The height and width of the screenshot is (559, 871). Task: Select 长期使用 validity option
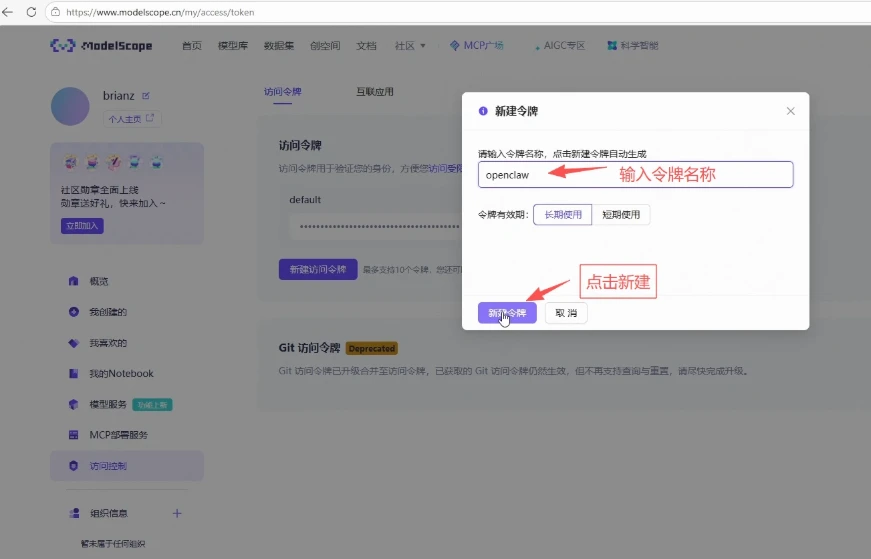[x=563, y=214]
